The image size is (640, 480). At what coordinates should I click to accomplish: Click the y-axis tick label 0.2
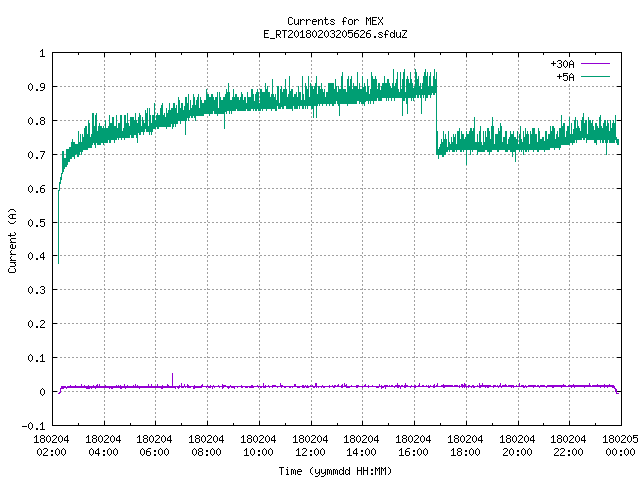[x=36, y=324]
